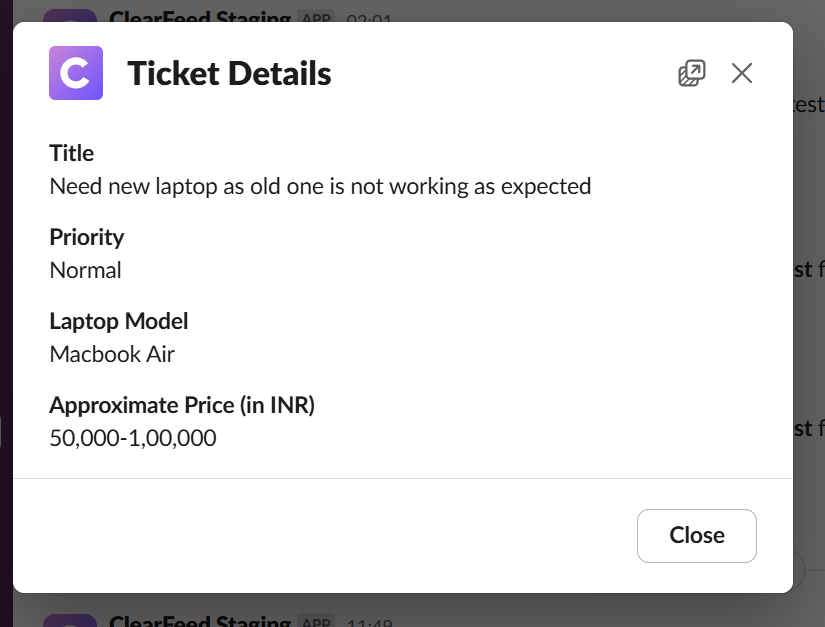The image size is (825, 627).
Task: Click the 50,000-1,00,000 price value
Action: coord(133,438)
